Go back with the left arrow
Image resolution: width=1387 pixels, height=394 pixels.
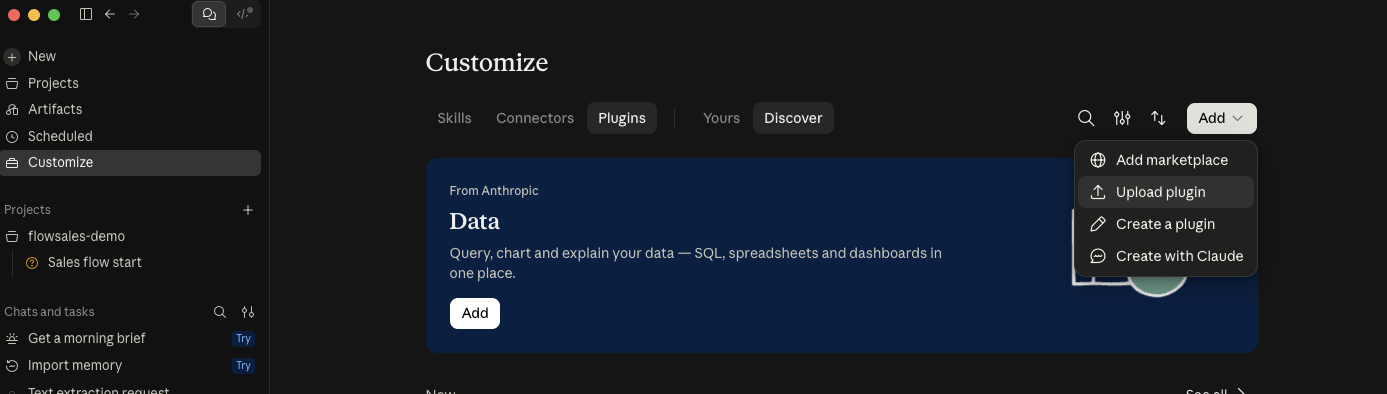click(110, 14)
